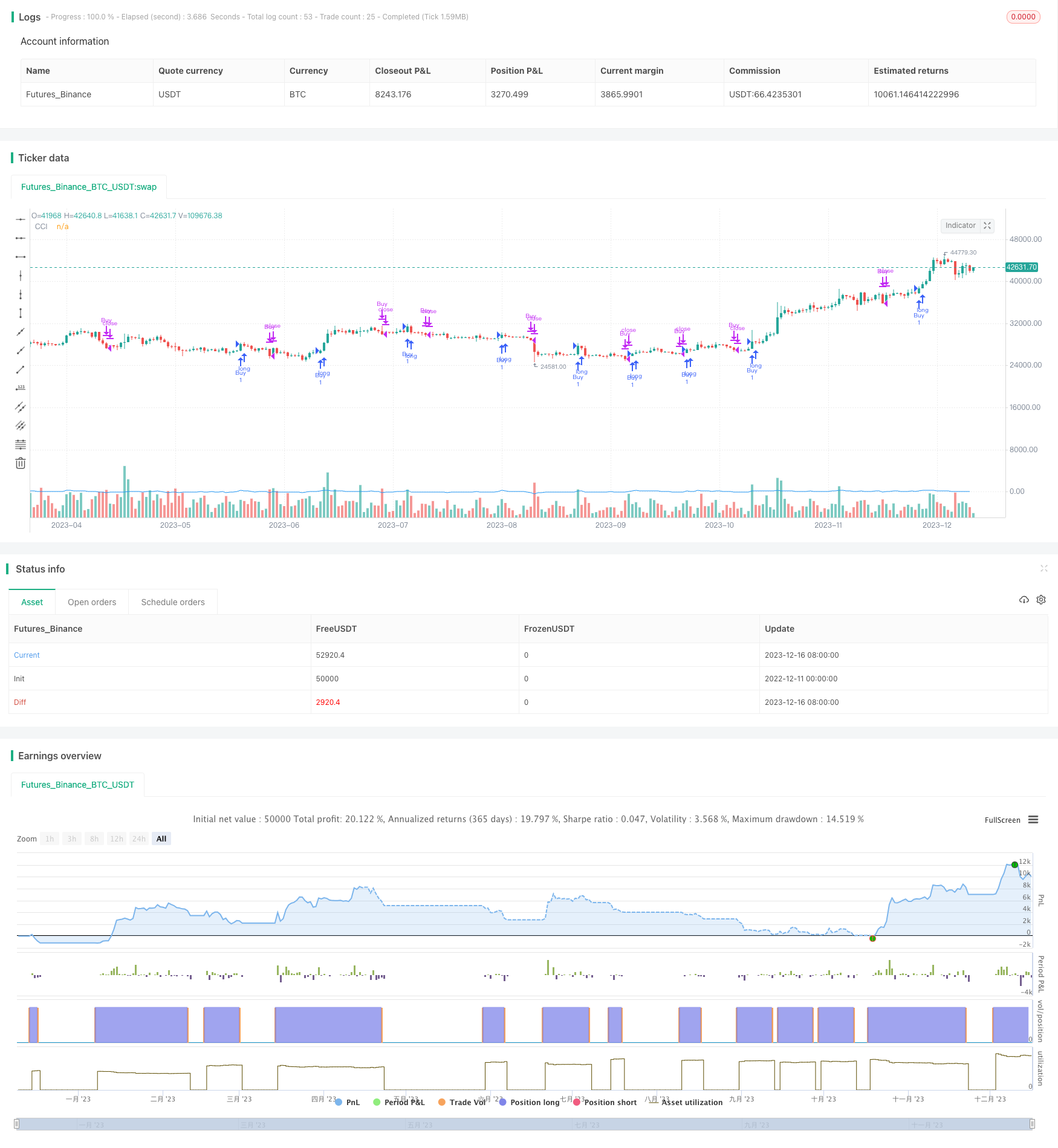Click the Estimated returns value 10061.146414222996

click(916, 94)
